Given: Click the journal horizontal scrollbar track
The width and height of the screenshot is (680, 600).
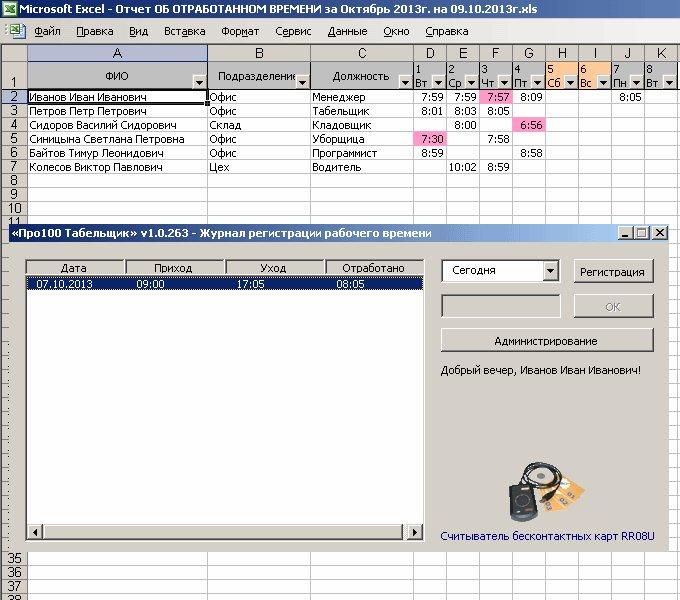Looking at the screenshot, I should (x=223, y=532).
